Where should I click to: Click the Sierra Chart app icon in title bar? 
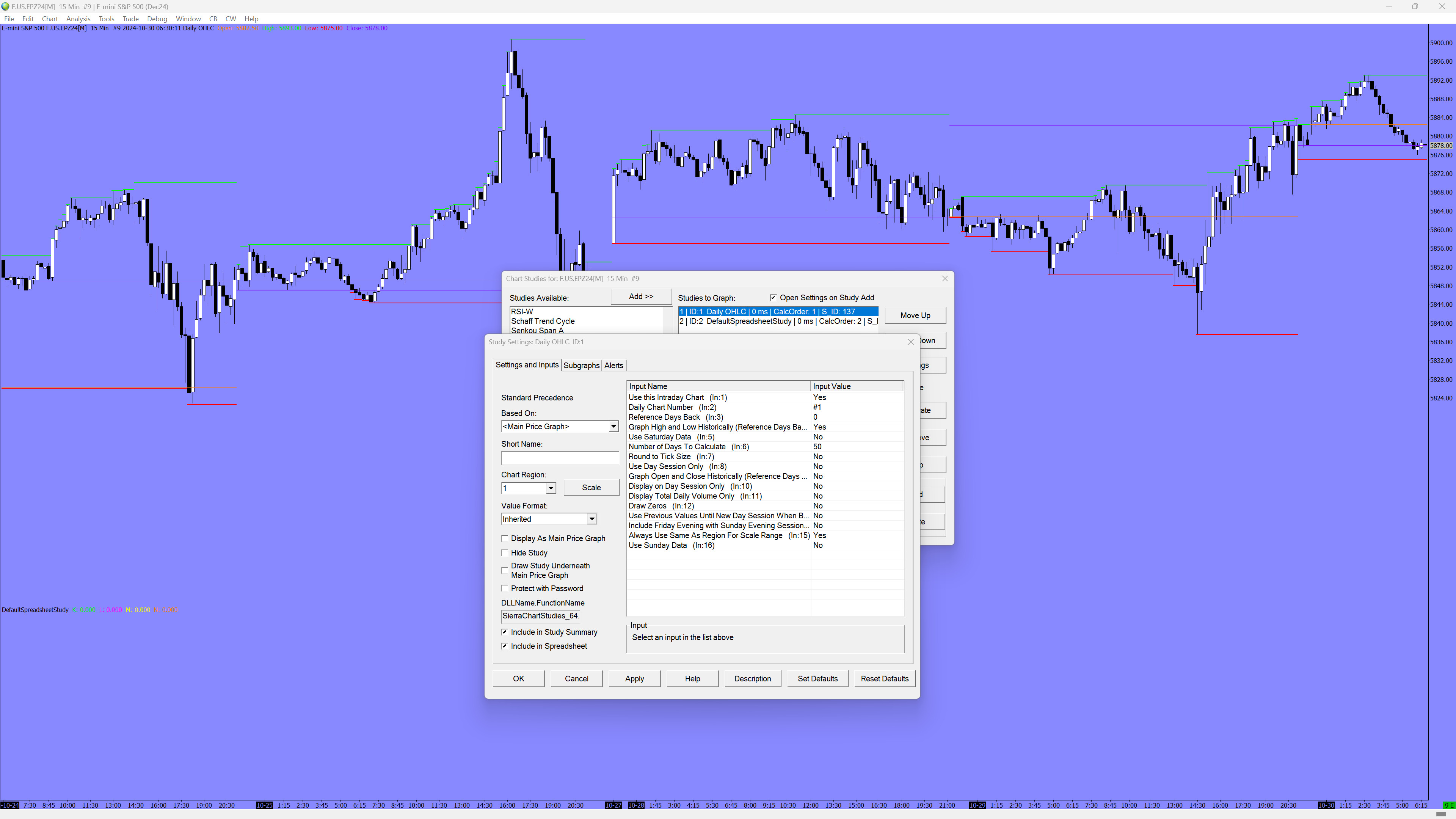click(x=6, y=7)
